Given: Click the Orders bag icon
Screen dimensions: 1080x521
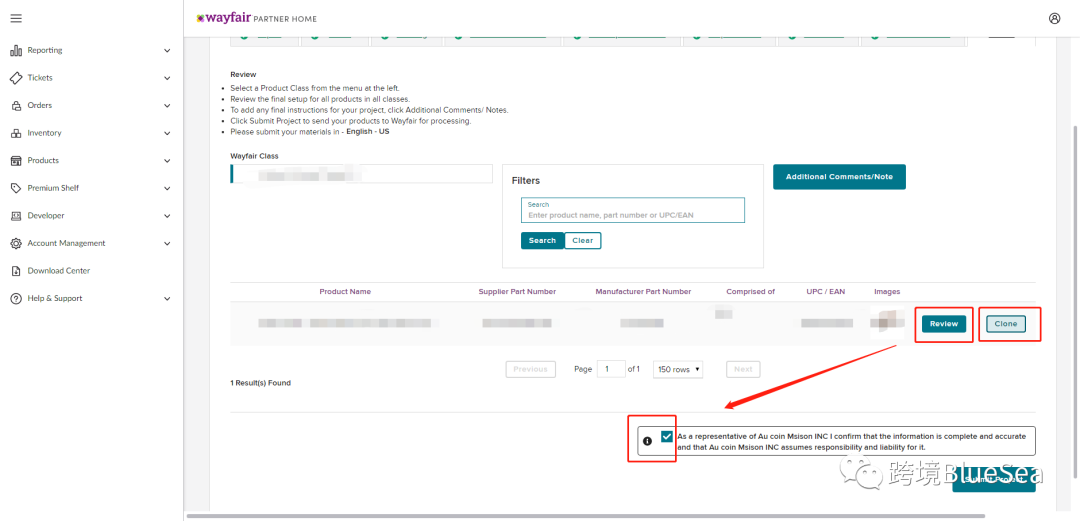Looking at the screenshot, I should (16, 105).
